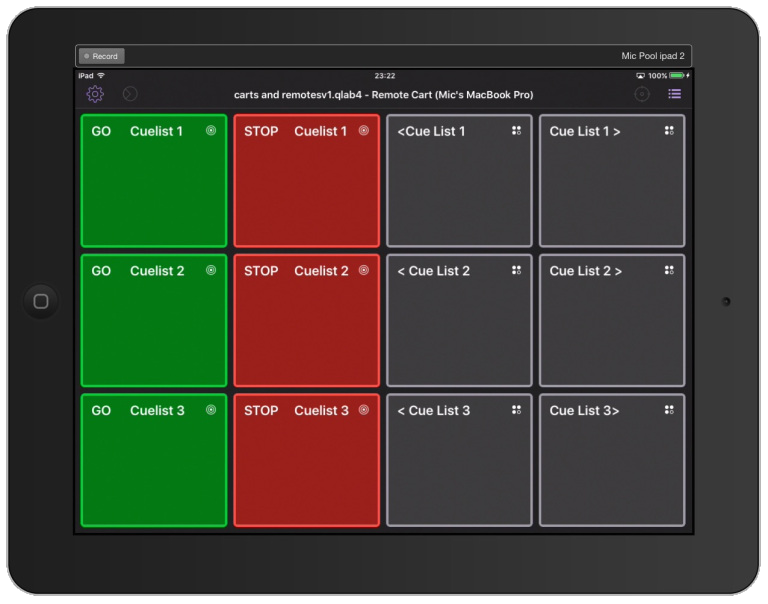The width and height of the screenshot is (768, 604).
Task: Start the GO Cuelist 3 cart
Action: (x=154, y=460)
